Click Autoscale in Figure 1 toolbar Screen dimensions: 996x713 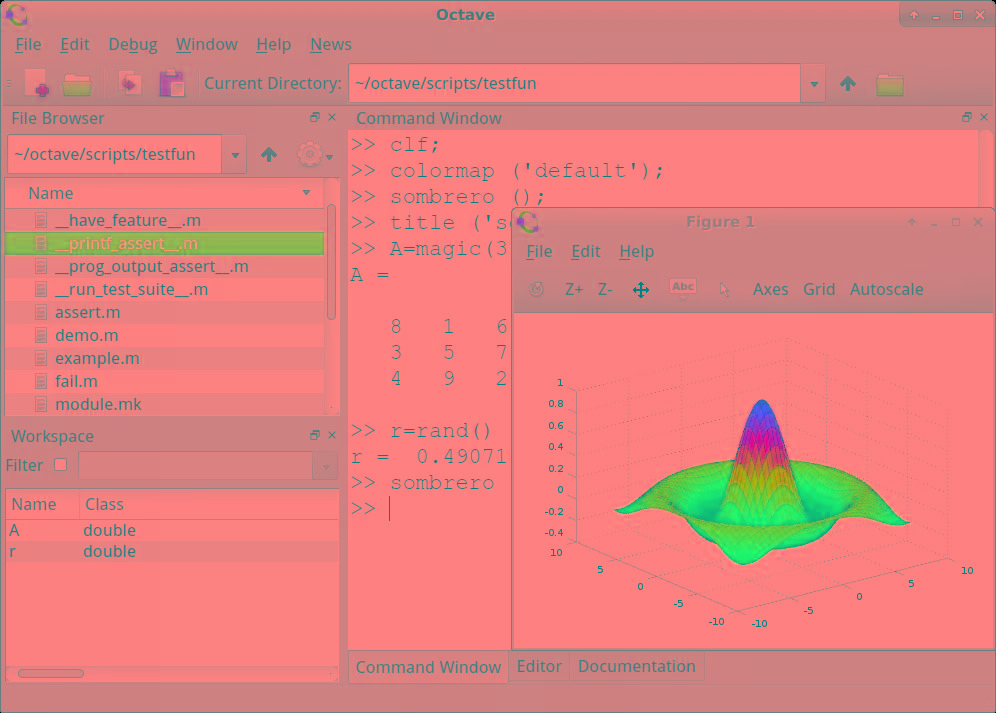[x=886, y=289]
